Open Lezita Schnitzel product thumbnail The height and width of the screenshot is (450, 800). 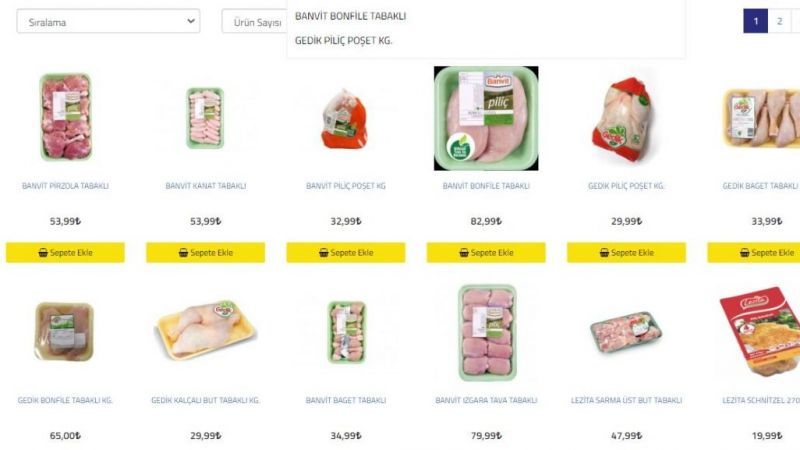pyautogui.click(x=760, y=332)
